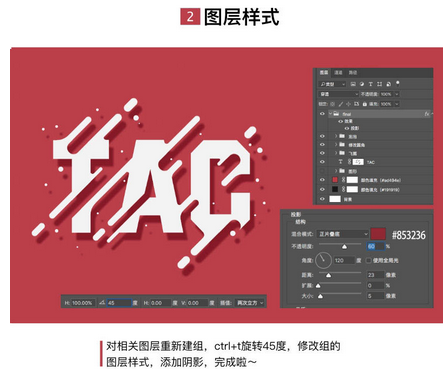
Task: Show the hidden 图形 group
Action: pos(322,171)
